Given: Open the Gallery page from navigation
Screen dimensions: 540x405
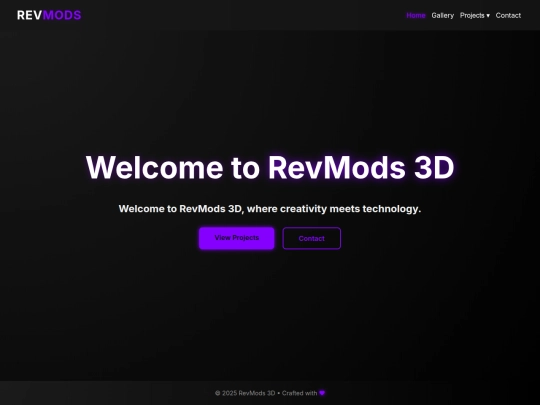Looking at the screenshot, I should [x=443, y=15].
